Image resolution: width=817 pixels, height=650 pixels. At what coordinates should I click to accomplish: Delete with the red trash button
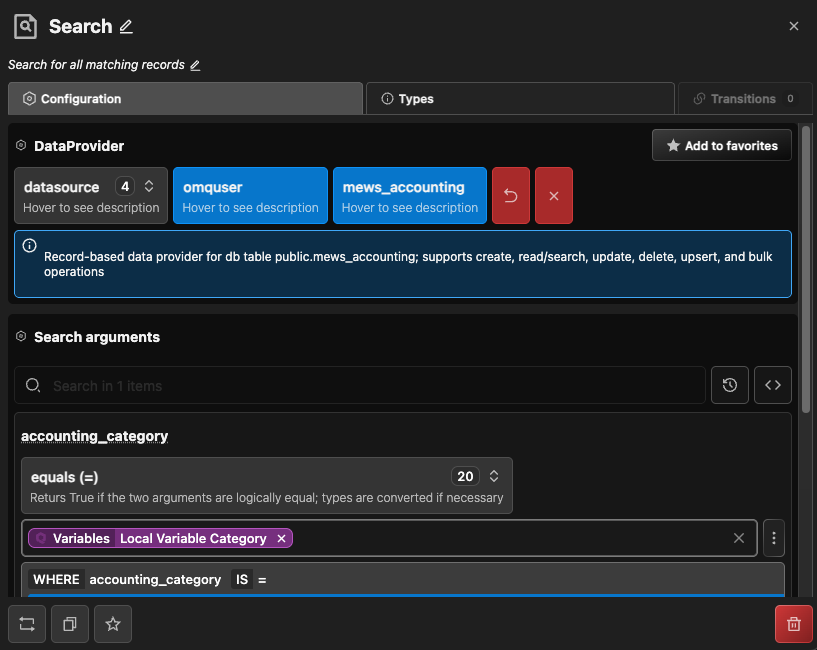(794, 624)
